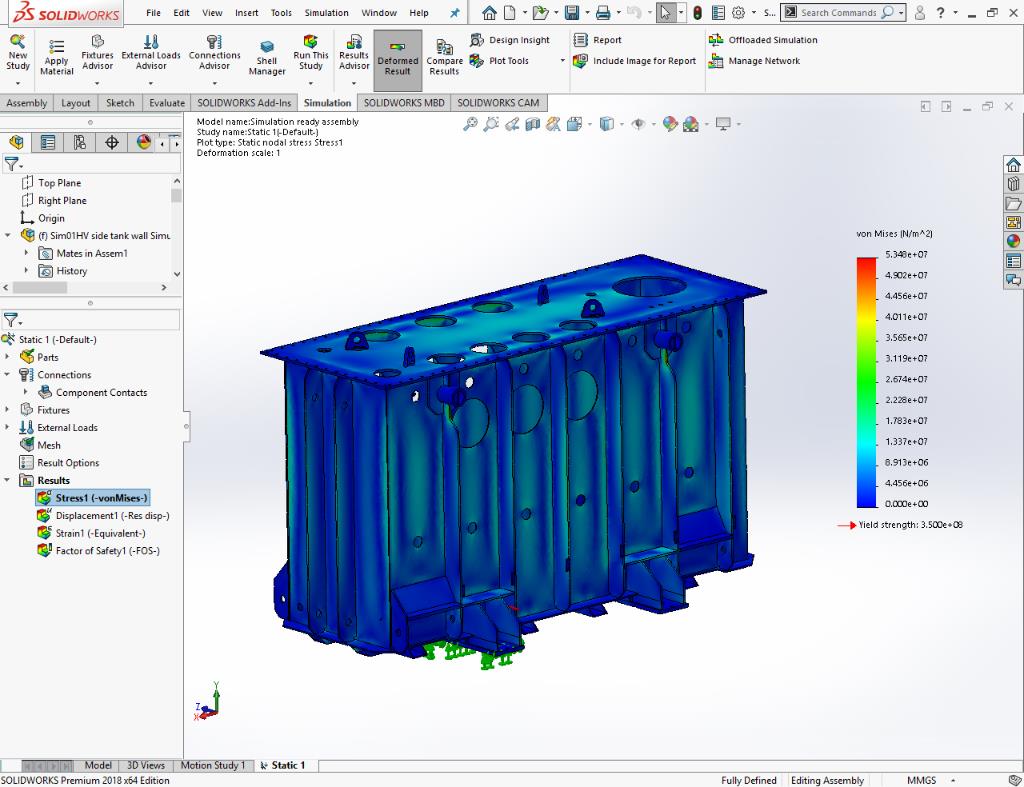The height and width of the screenshot is (787, 1024).
Task: Click Run This Study icon
Action: pos(311,52)
